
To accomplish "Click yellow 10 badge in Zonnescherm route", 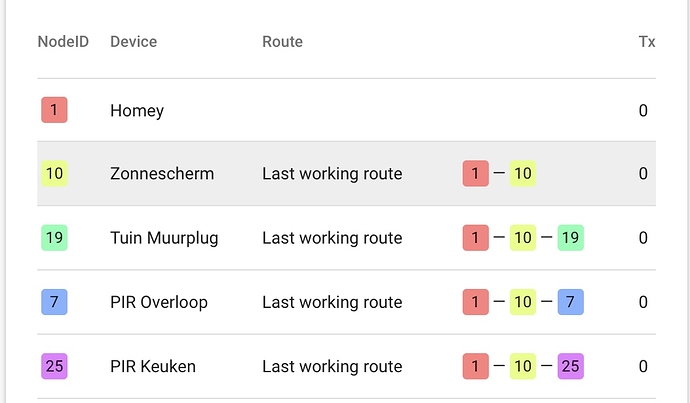I will pos(523,173).
